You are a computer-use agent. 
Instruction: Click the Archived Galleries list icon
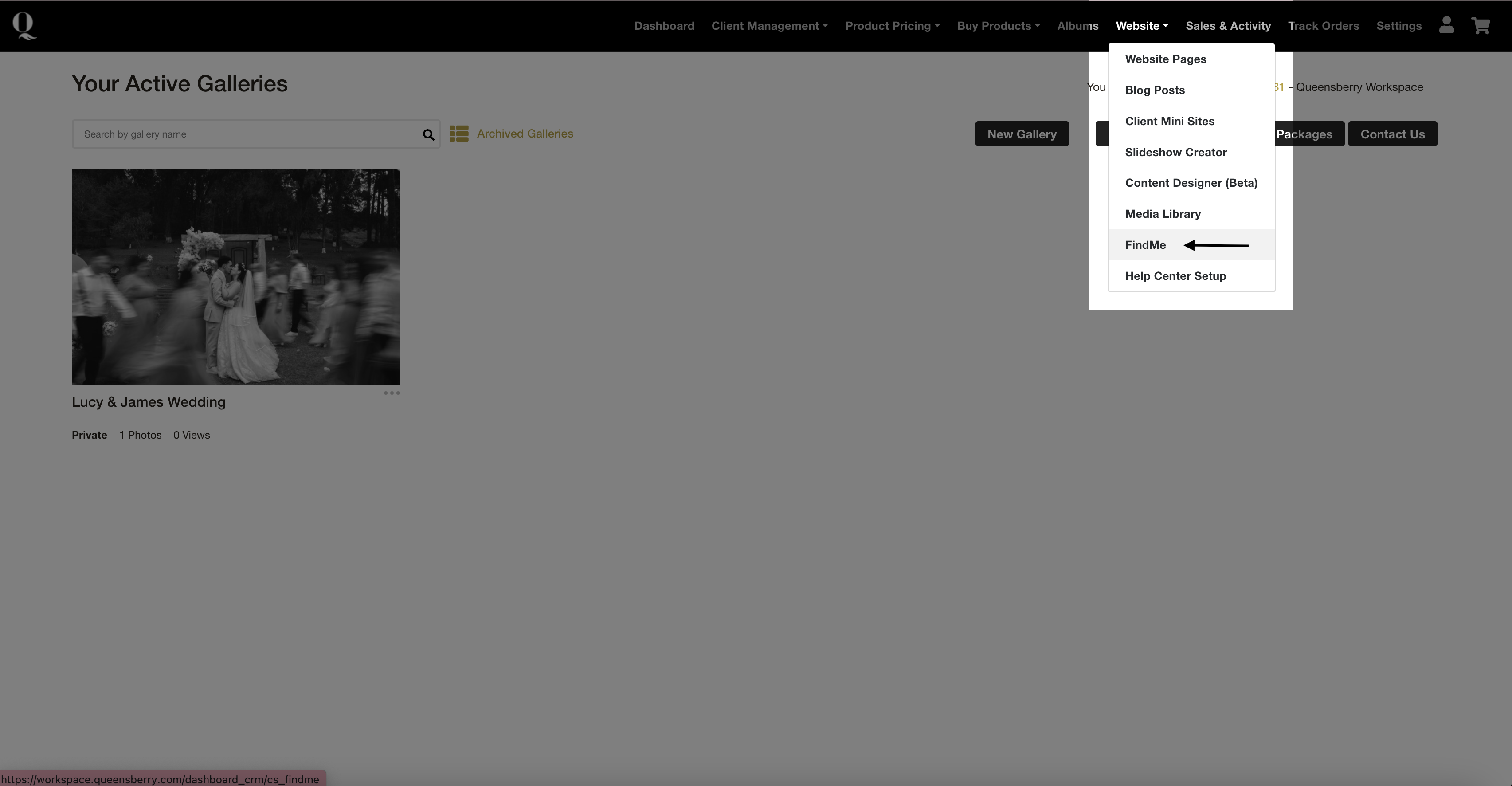[x=459, y=134]
